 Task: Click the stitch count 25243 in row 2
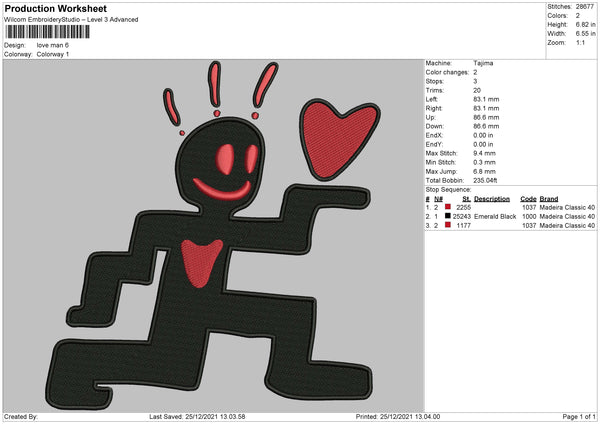[x=462, y=217]
